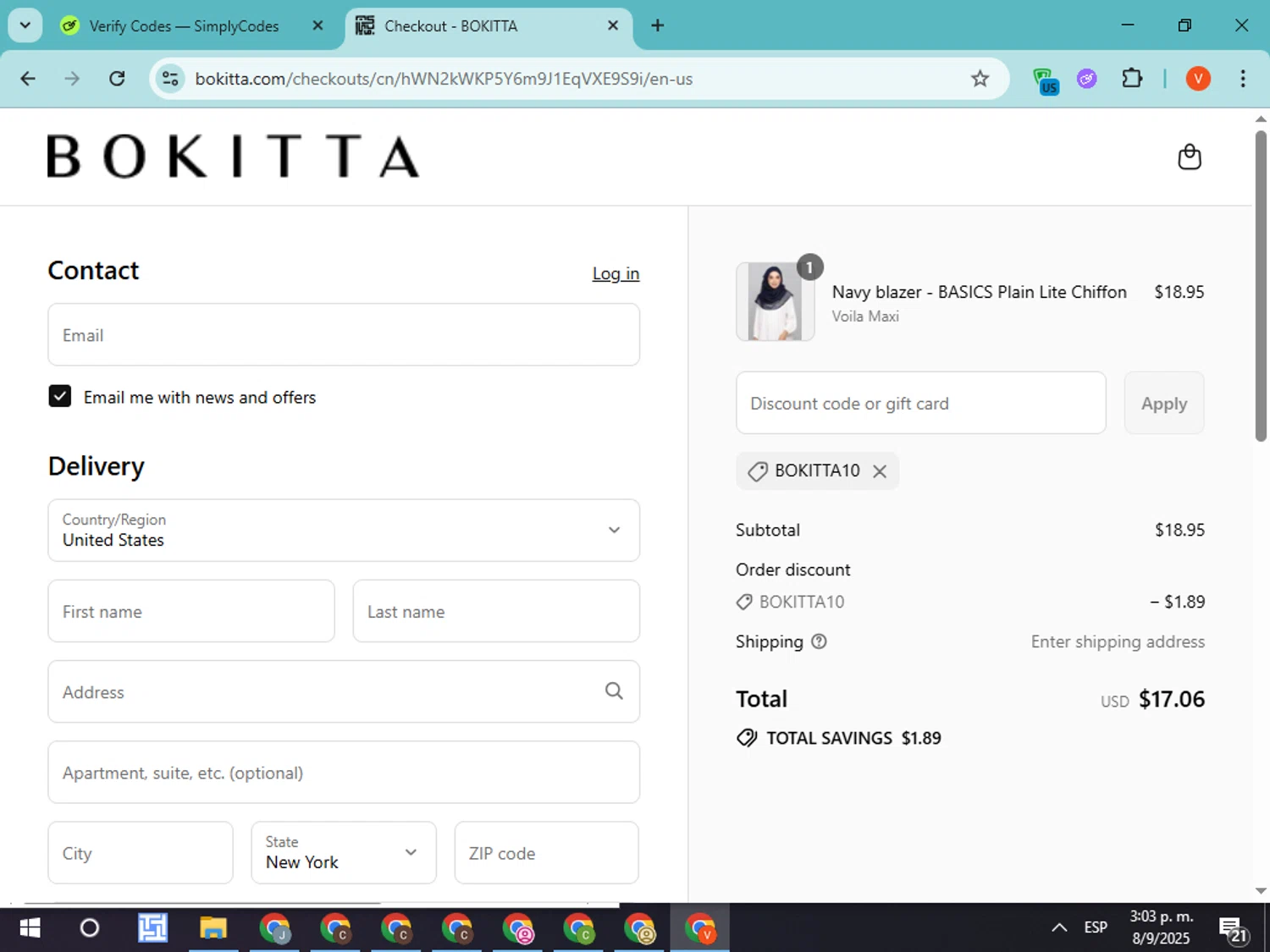Show hidden system tray icons
The image size is (1270, 952).
point(1059,927)
